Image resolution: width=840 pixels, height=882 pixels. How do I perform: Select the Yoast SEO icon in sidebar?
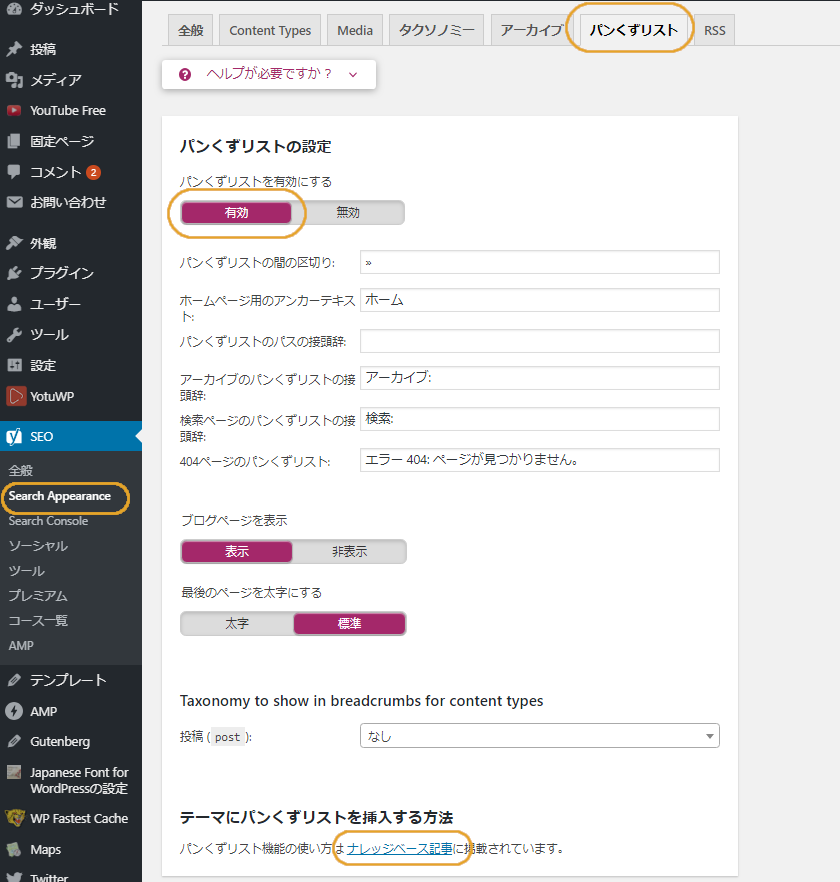tap(15, 437)
